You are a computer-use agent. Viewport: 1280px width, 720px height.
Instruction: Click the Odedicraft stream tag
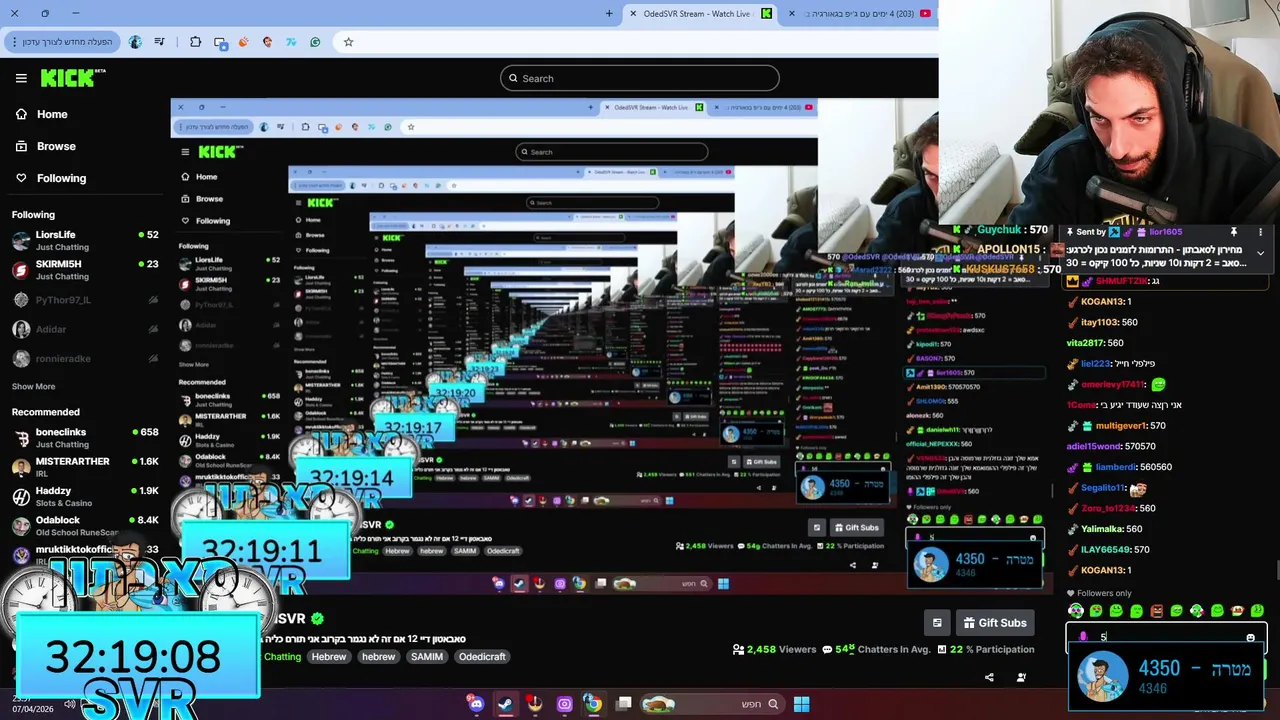(x=482, y=657)
